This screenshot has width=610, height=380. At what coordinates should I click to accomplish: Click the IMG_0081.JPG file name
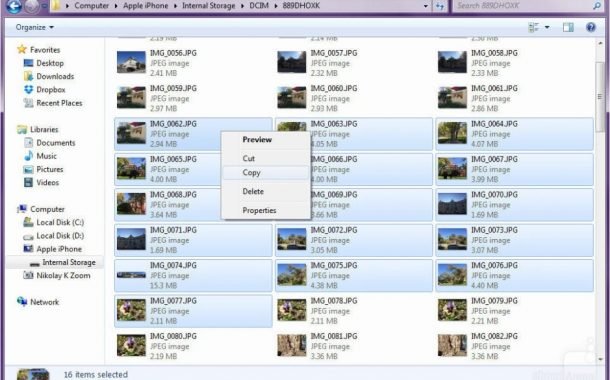[x=333, y=336]
